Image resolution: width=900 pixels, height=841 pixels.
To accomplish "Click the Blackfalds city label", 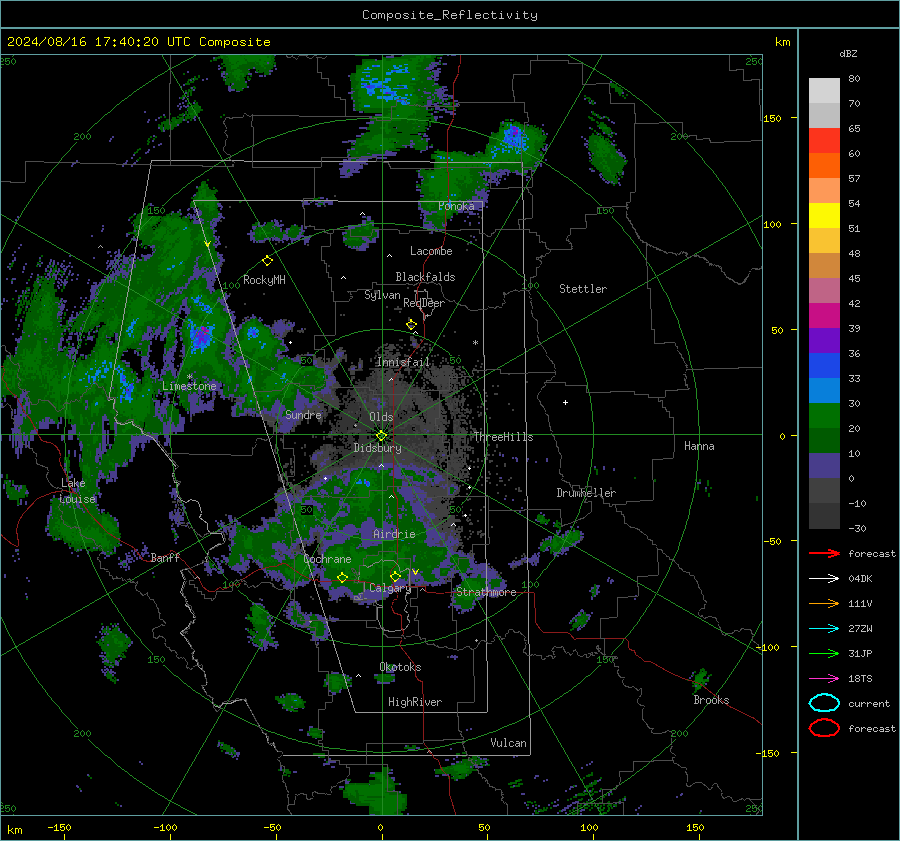I will pos(425,277).
